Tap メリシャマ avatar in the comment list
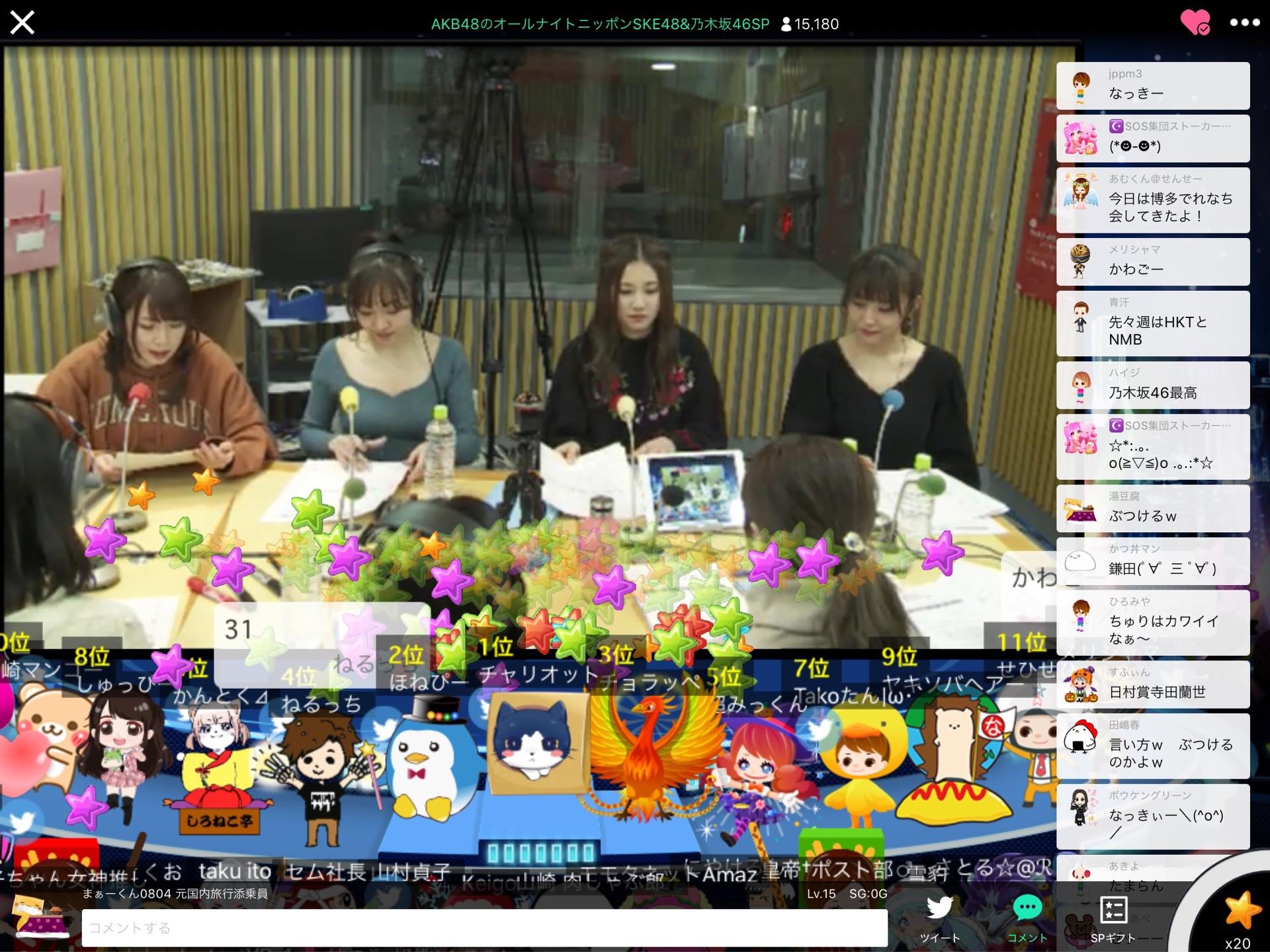 1081,262
